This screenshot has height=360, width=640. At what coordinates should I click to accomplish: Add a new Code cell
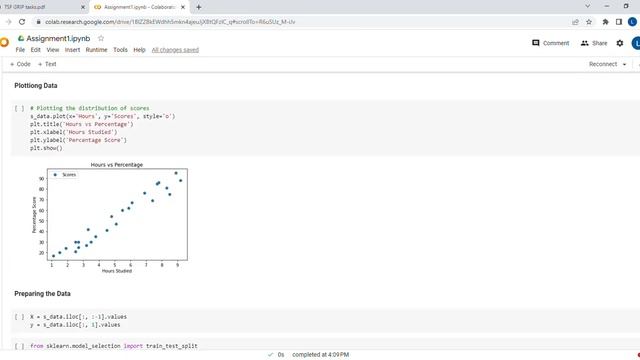coord(20,64)
